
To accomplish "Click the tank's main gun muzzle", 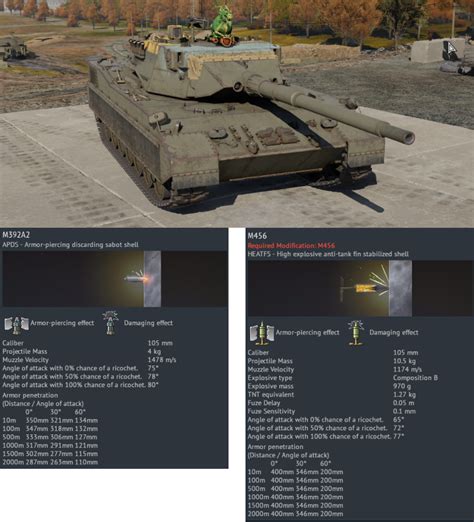I will tap(405, 137).
